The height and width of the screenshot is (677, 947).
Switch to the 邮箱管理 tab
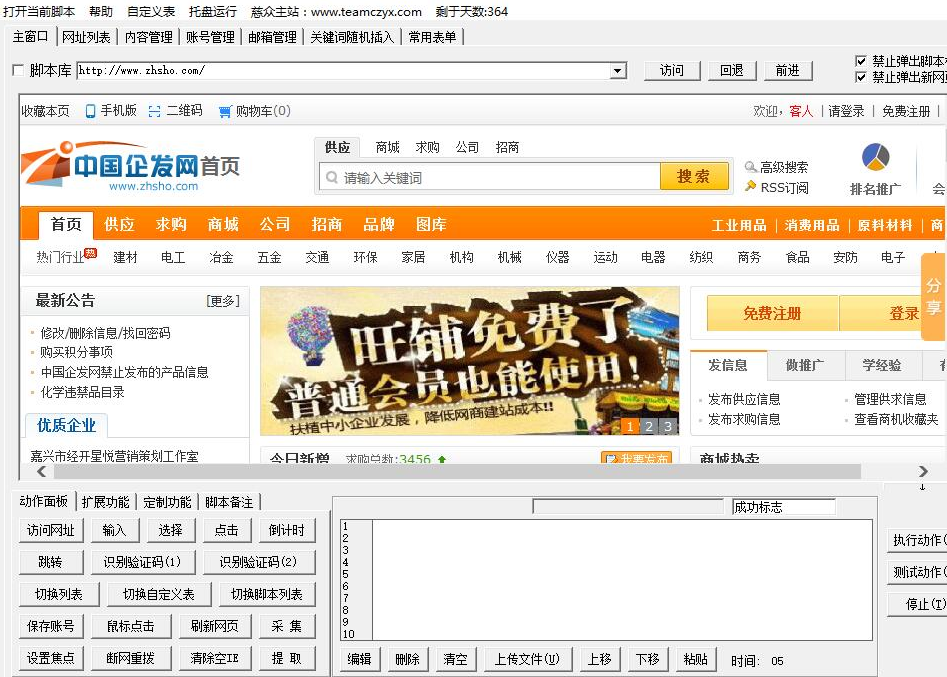pyautogui.click(x=272, y=37)
